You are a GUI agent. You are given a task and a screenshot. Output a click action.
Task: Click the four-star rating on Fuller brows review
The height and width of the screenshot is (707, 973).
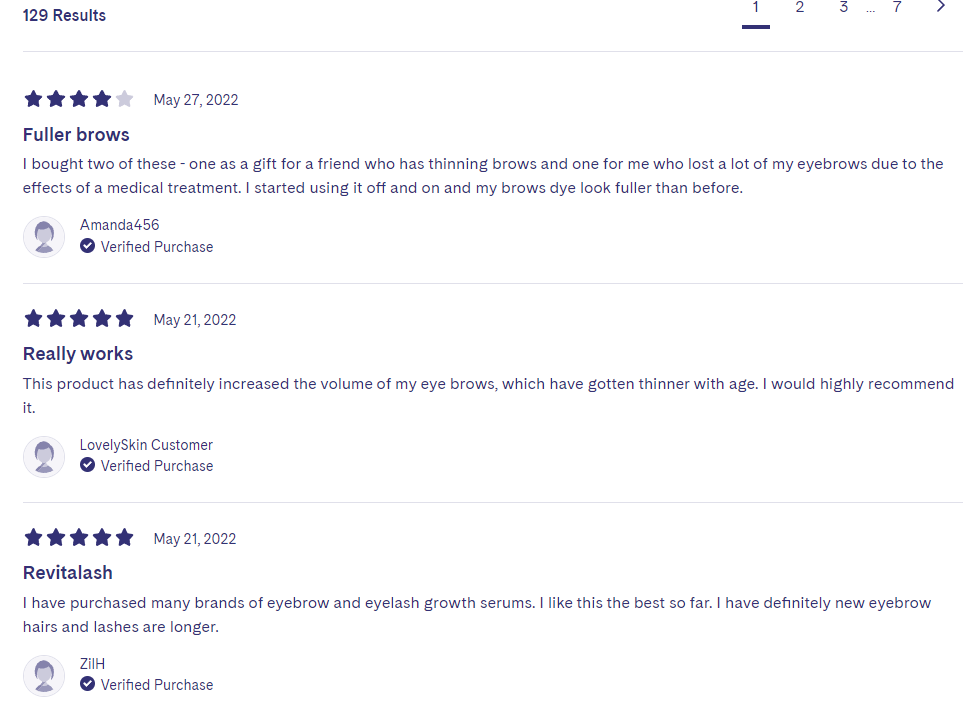coord(79,99)
